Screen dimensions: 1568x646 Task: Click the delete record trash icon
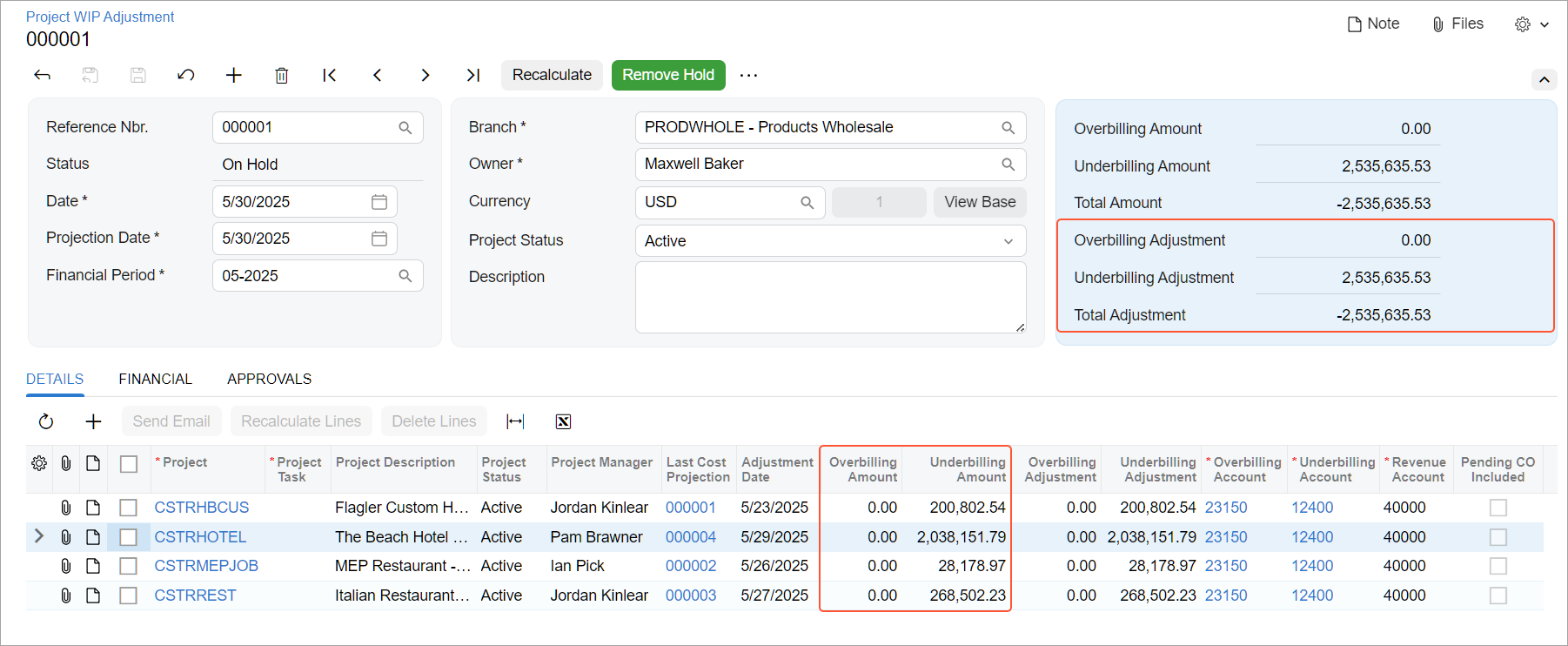281,76
